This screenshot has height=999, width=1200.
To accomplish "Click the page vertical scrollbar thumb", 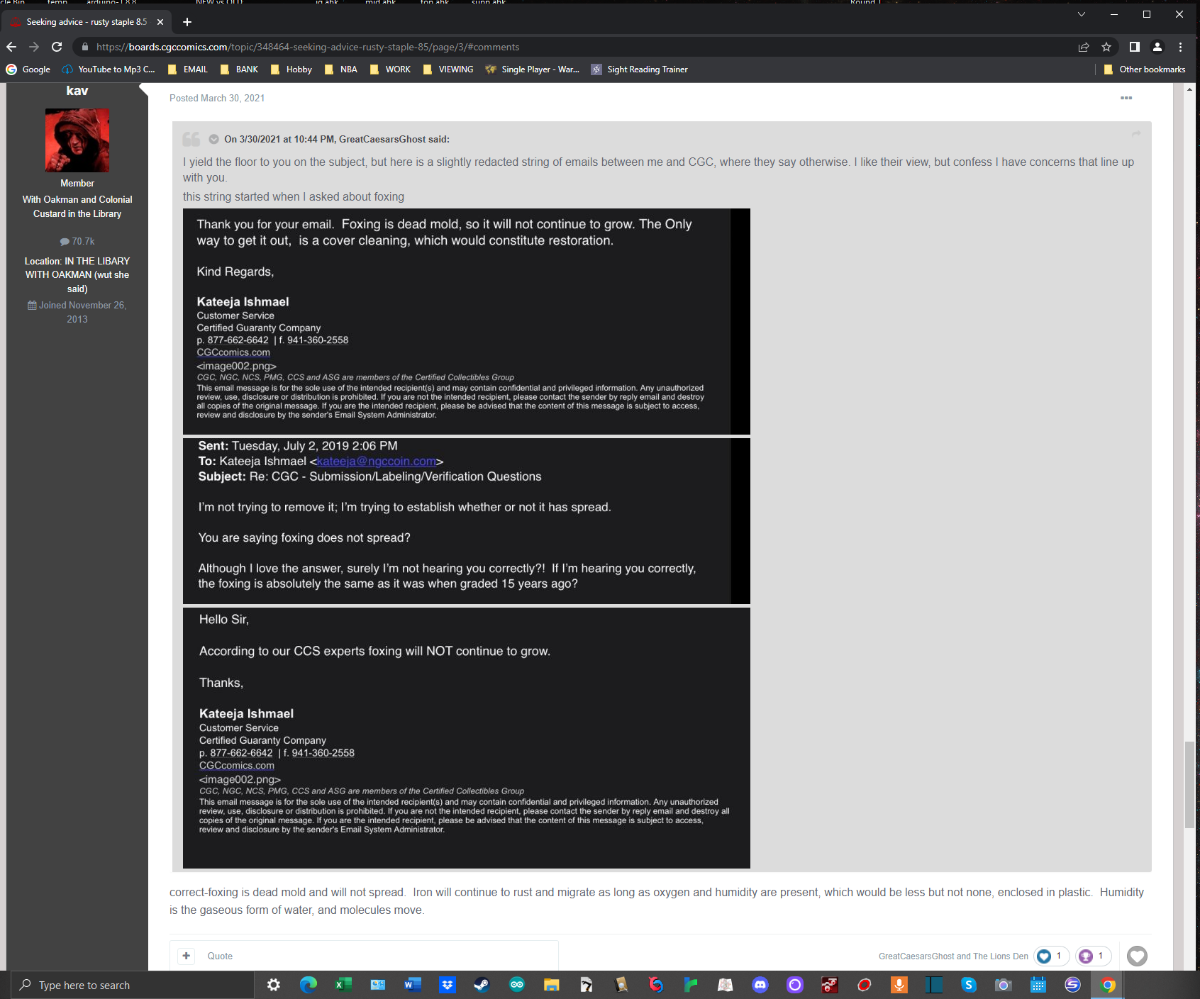I will (1189, 784).
